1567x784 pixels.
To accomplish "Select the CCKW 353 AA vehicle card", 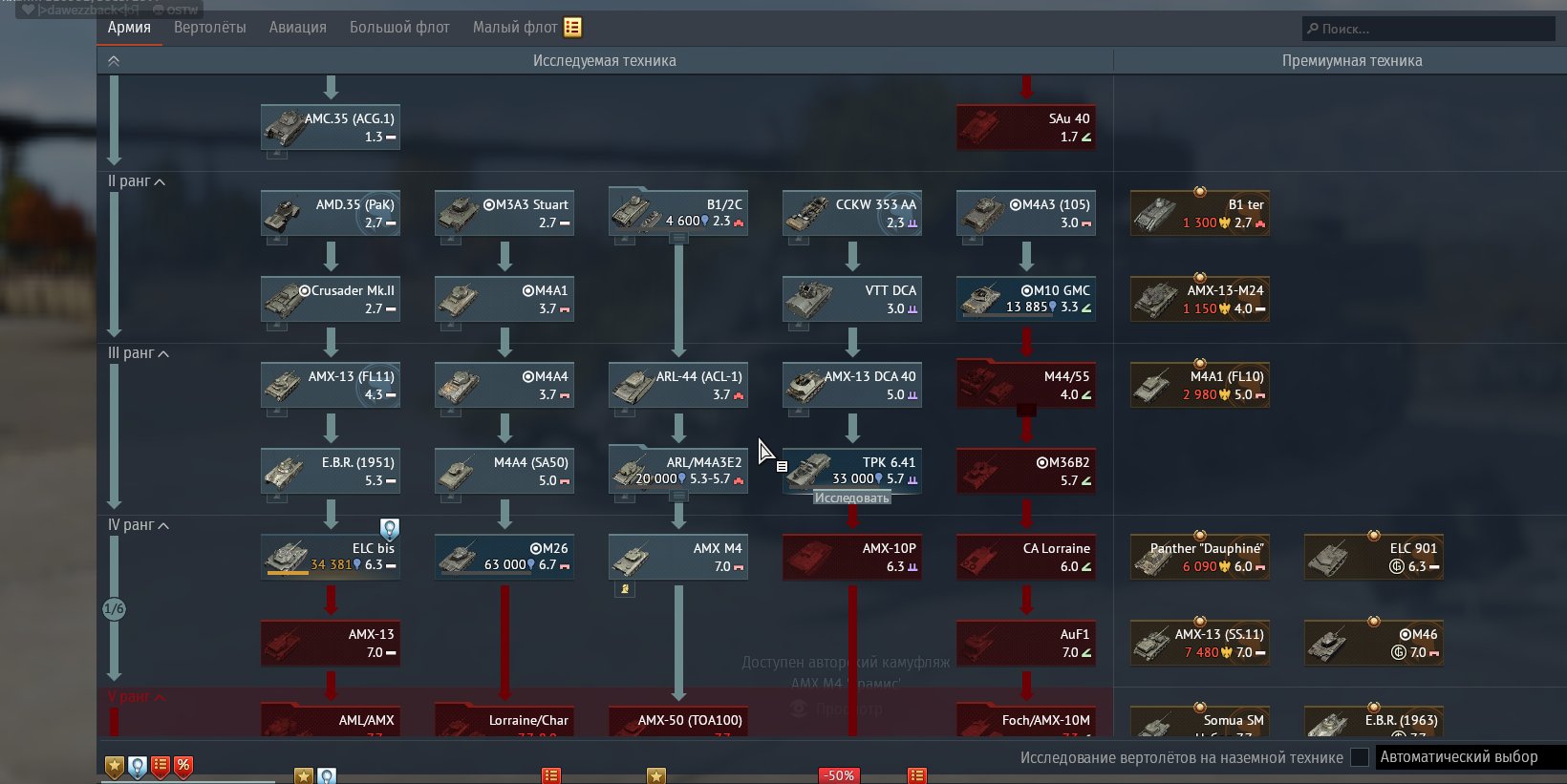I will (x=852, y=213).
